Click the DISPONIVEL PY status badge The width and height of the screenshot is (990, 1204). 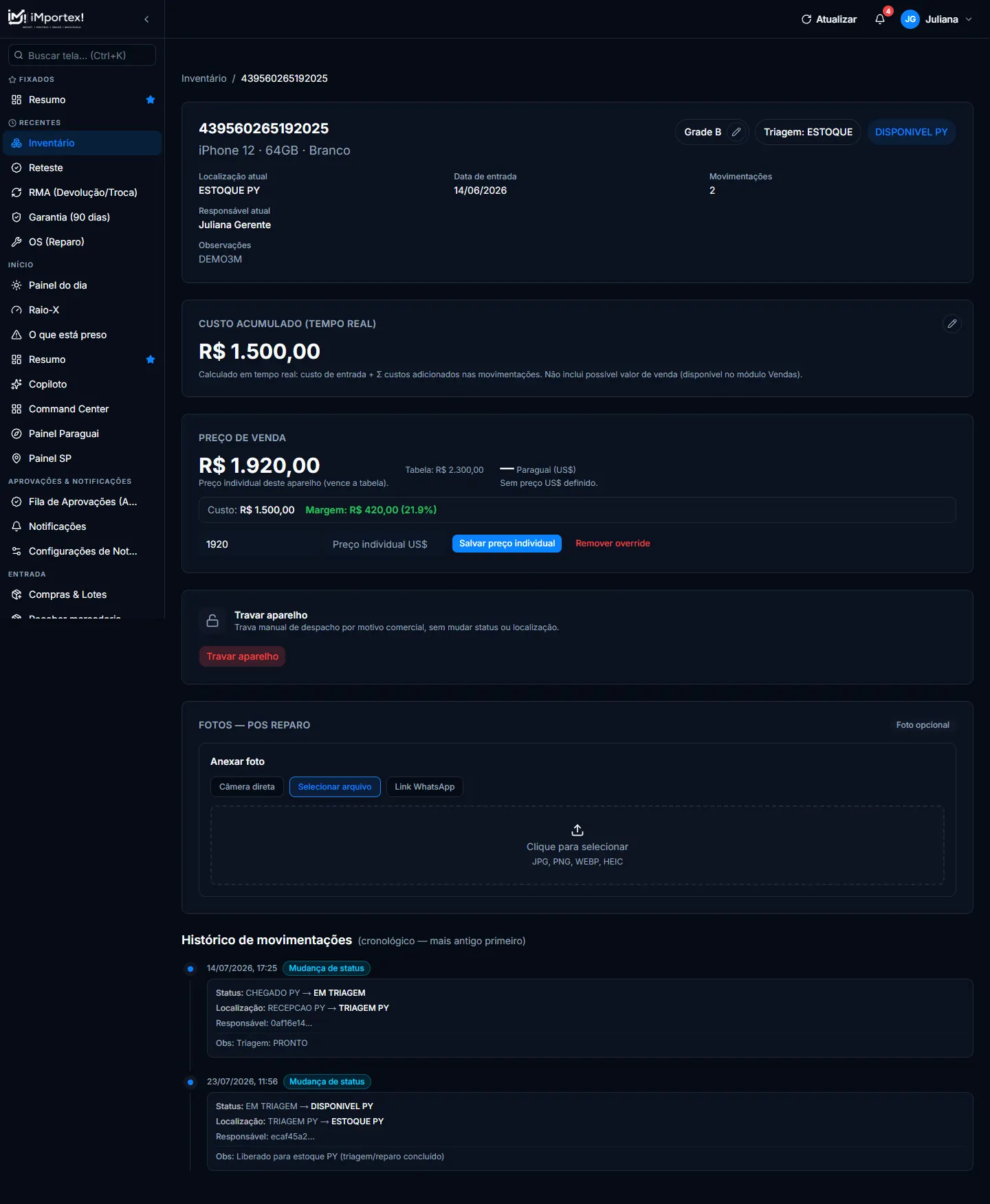(x=911, y=132)
